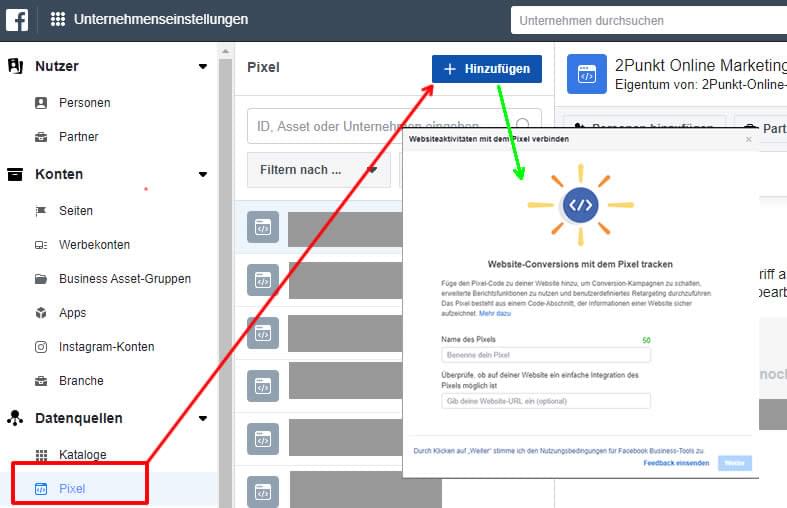Image resolution: width=787 pixels, height=508 pixels.
Task: Click the Hinzufügen button
Action: [487, 69]
